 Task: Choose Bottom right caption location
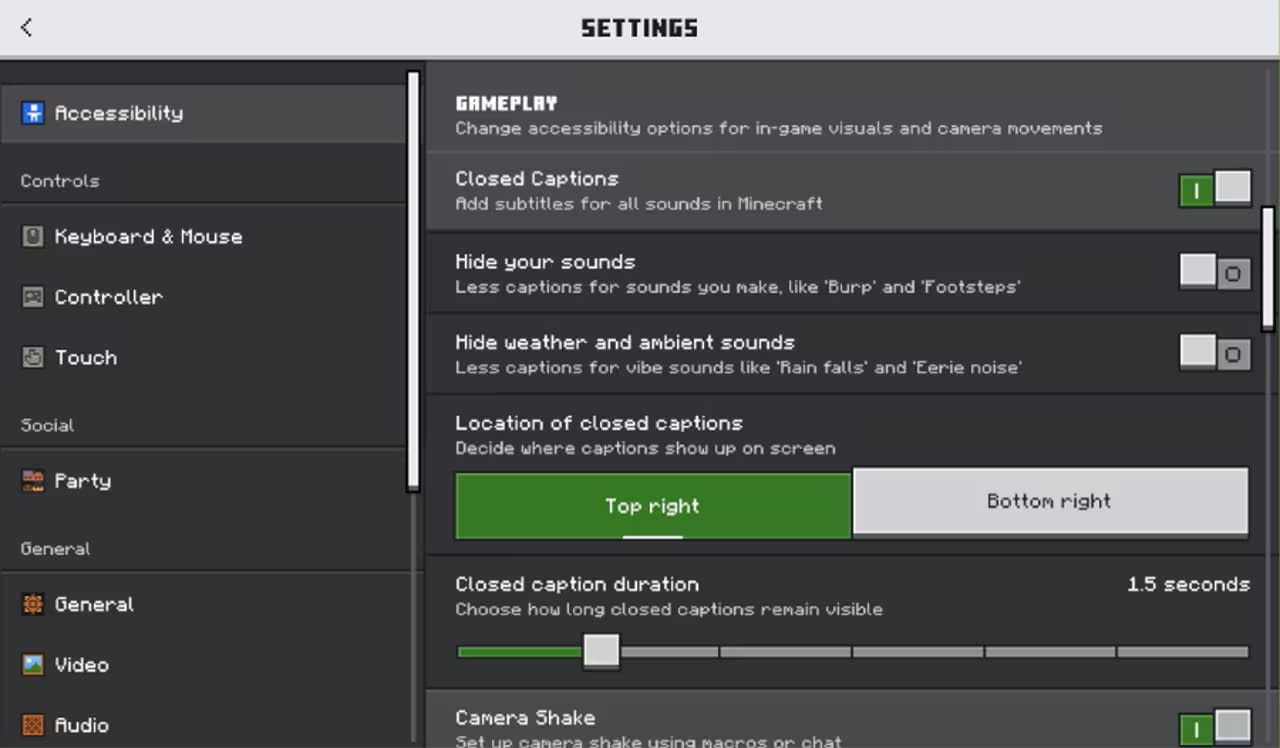(1050, 502)
